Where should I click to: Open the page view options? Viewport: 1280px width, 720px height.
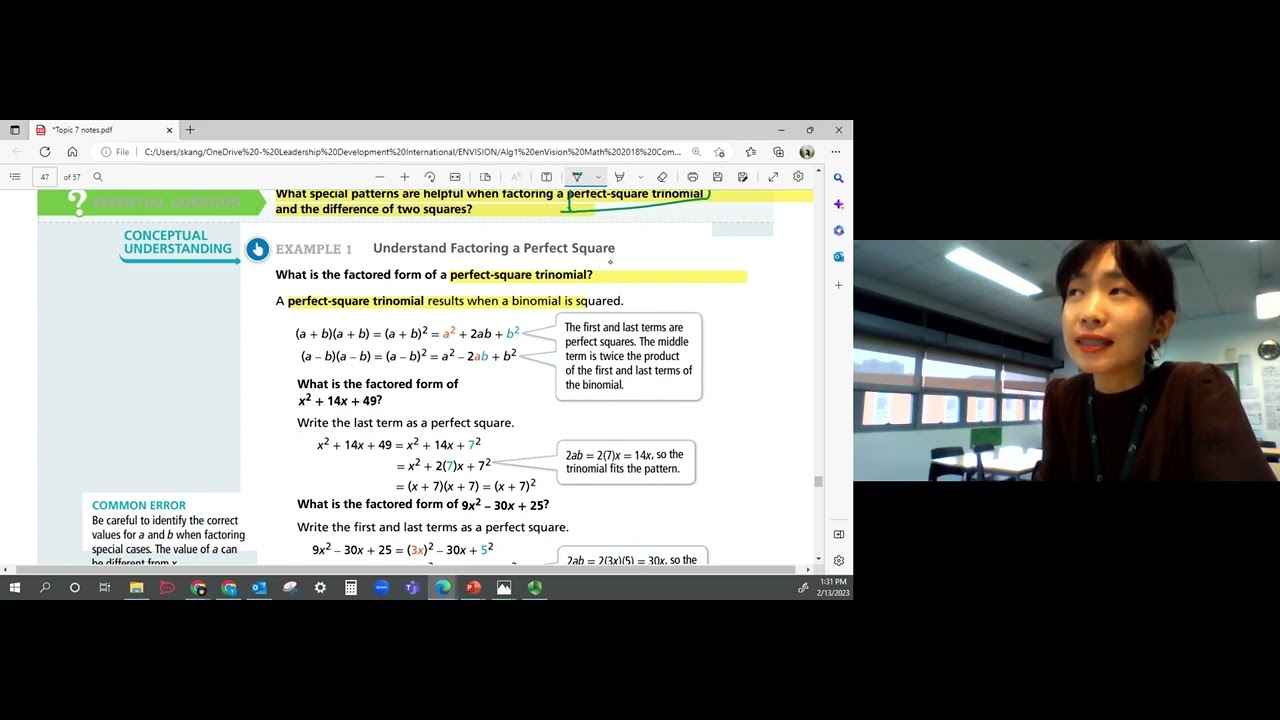486,177
